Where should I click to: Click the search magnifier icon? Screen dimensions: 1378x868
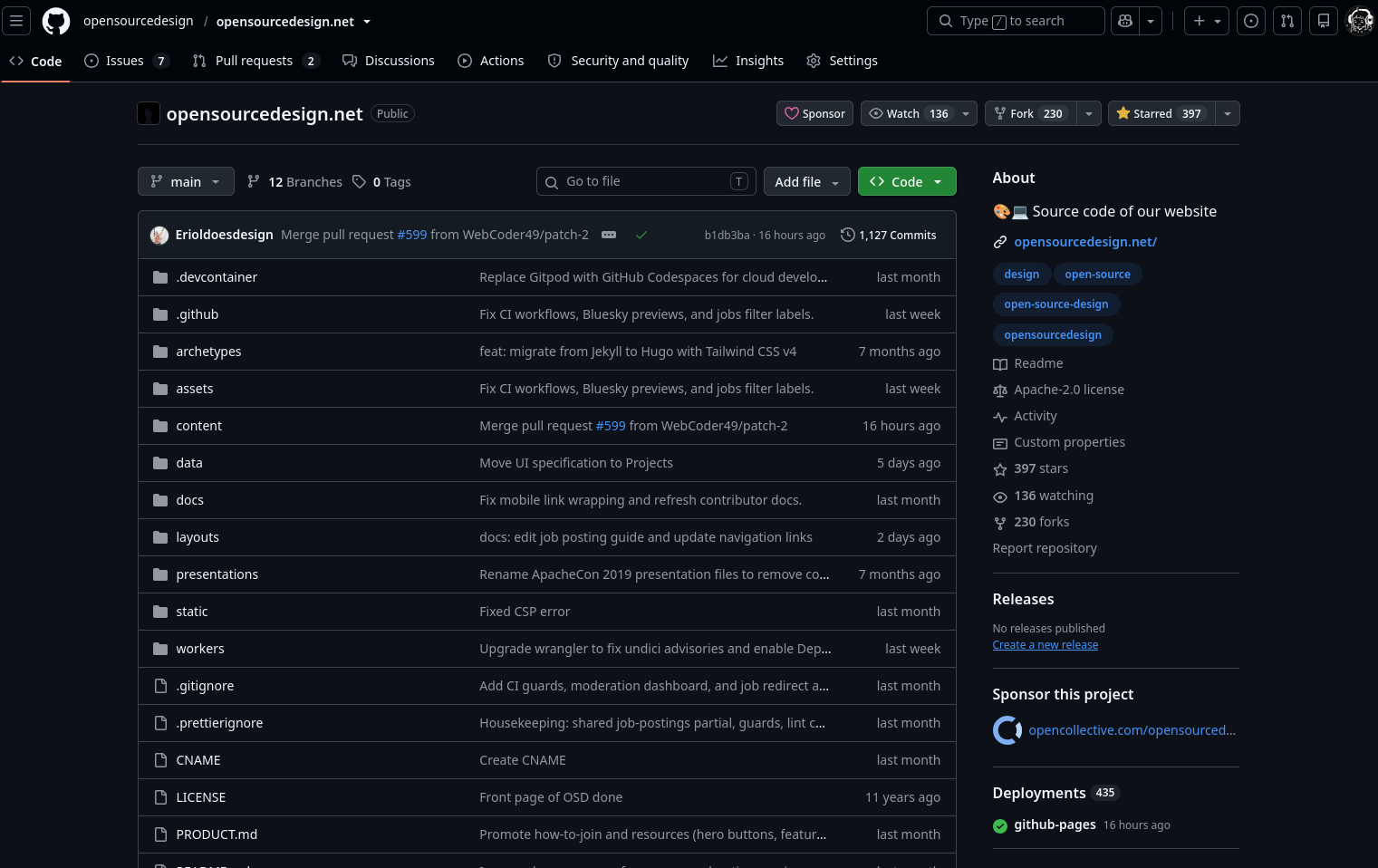pos(946,21)
